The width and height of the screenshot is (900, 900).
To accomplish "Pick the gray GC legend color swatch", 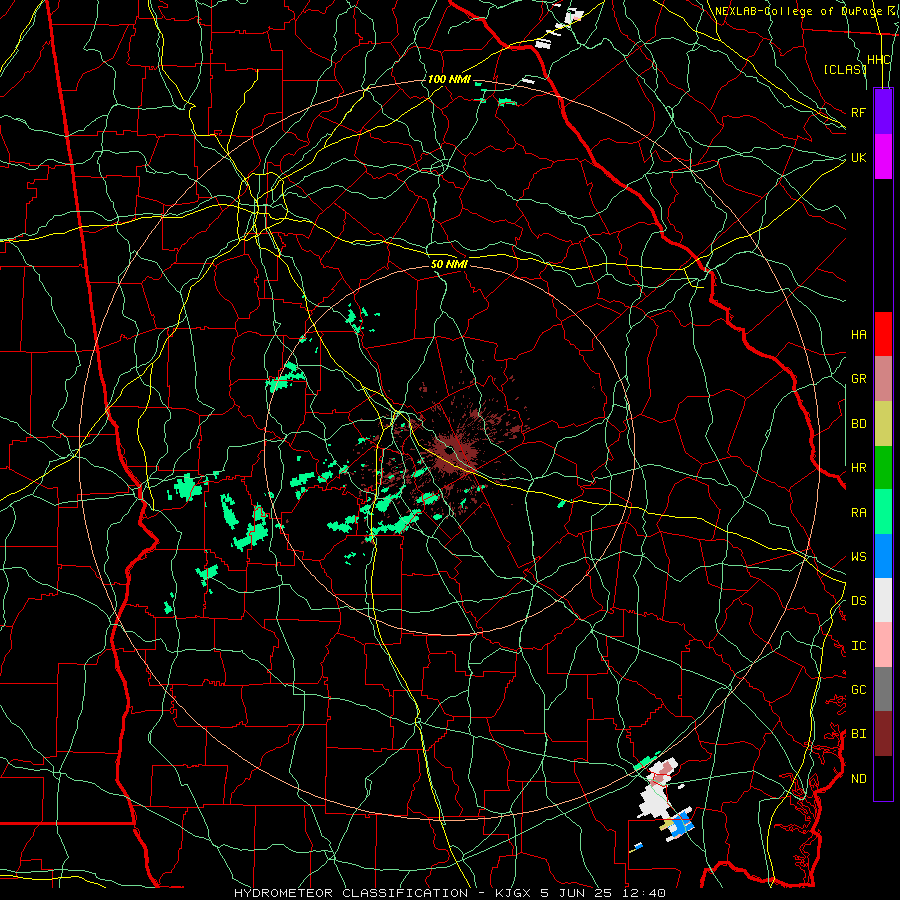I will tap(883, 689).
